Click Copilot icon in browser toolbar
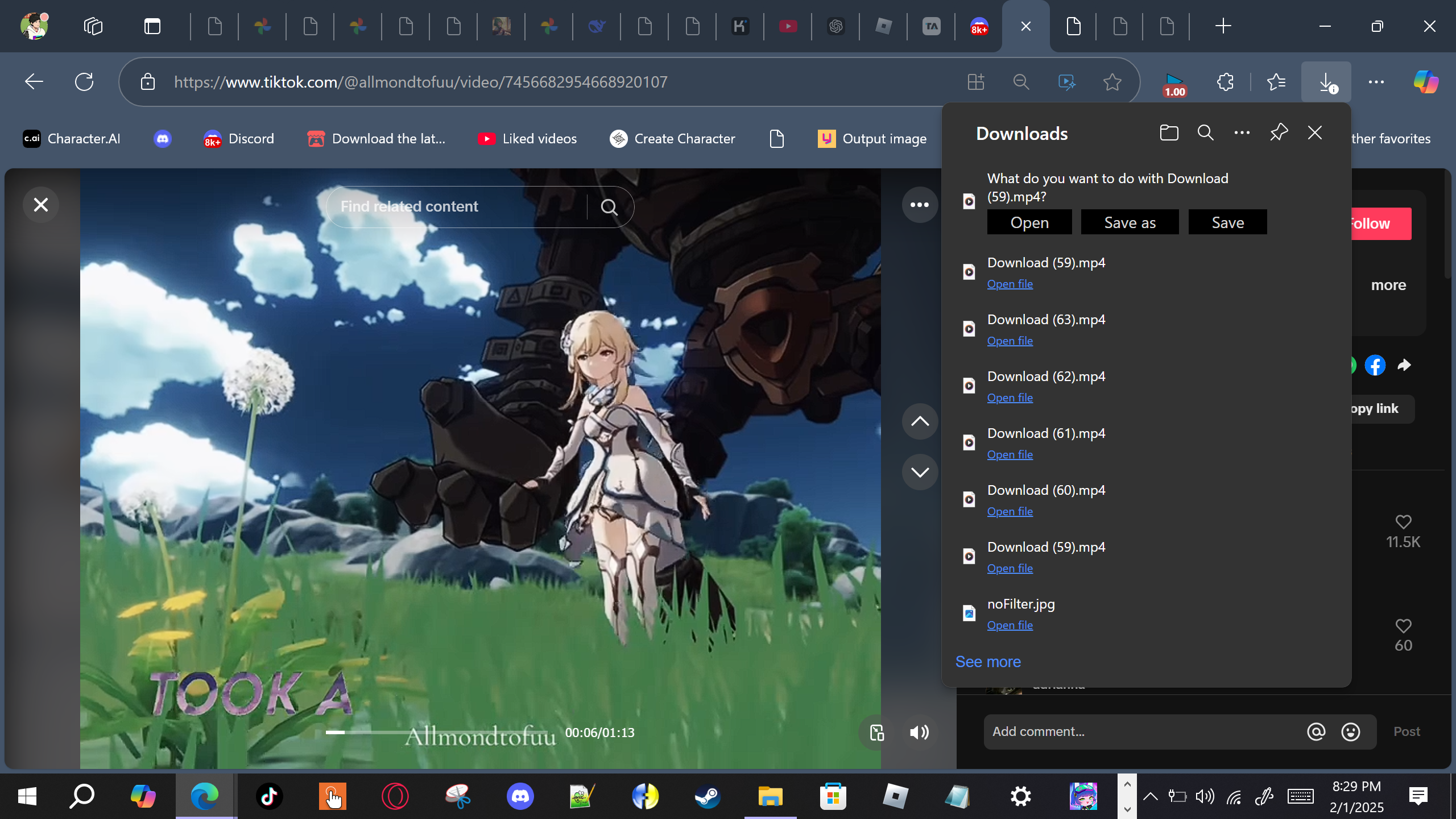 click(1426, 82)
